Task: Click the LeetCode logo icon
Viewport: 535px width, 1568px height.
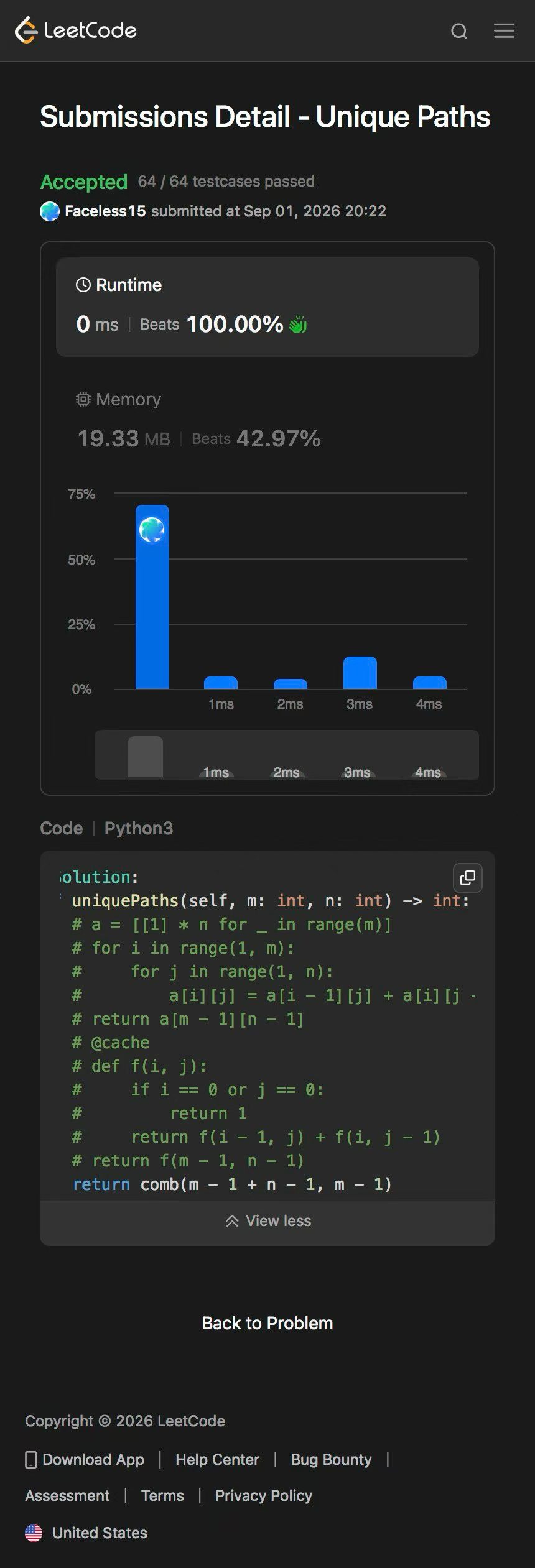Action: [x=26, y=30]
